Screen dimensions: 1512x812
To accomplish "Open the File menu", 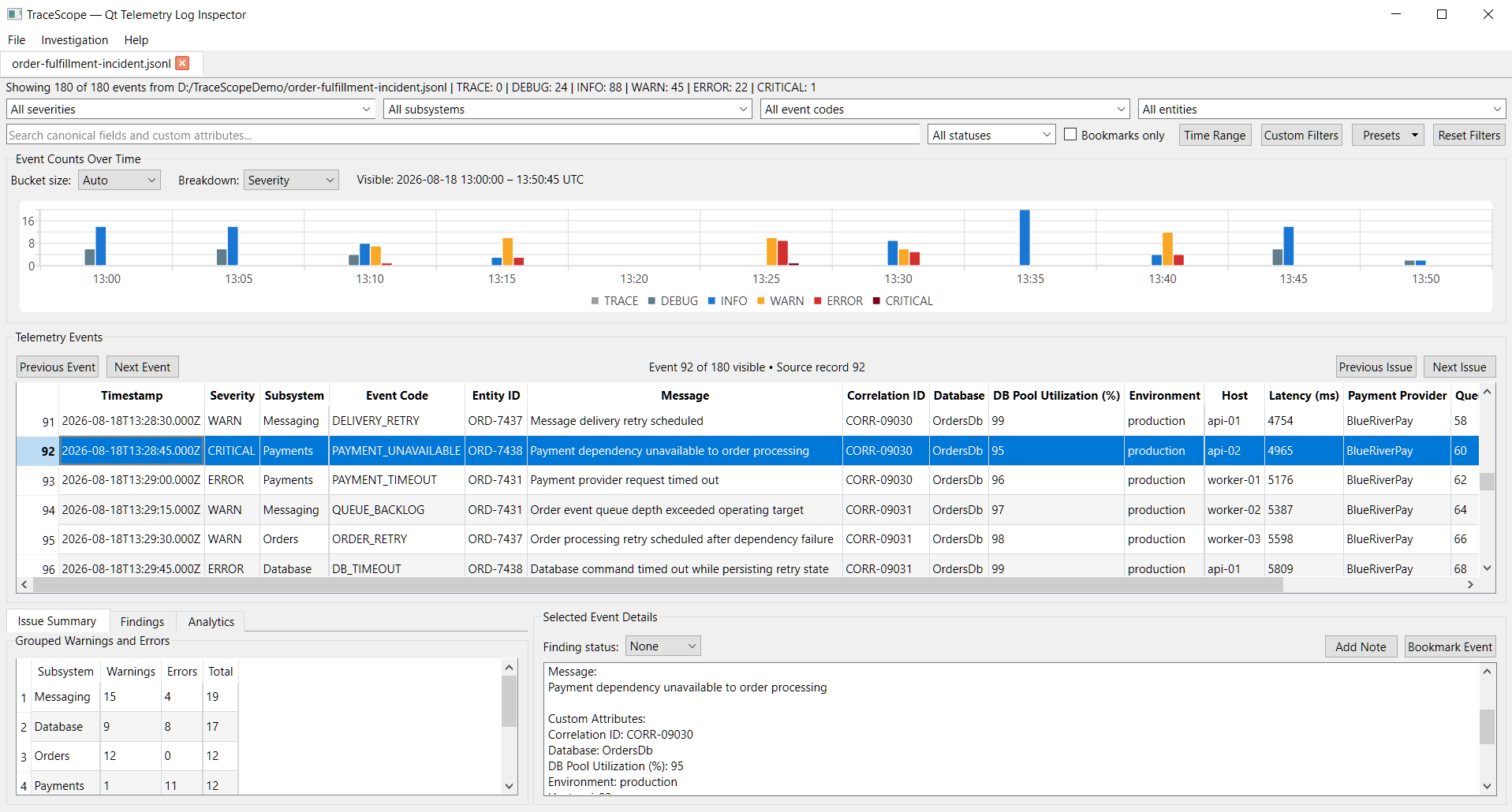I will pyautogui.click(x=17, y=40).
